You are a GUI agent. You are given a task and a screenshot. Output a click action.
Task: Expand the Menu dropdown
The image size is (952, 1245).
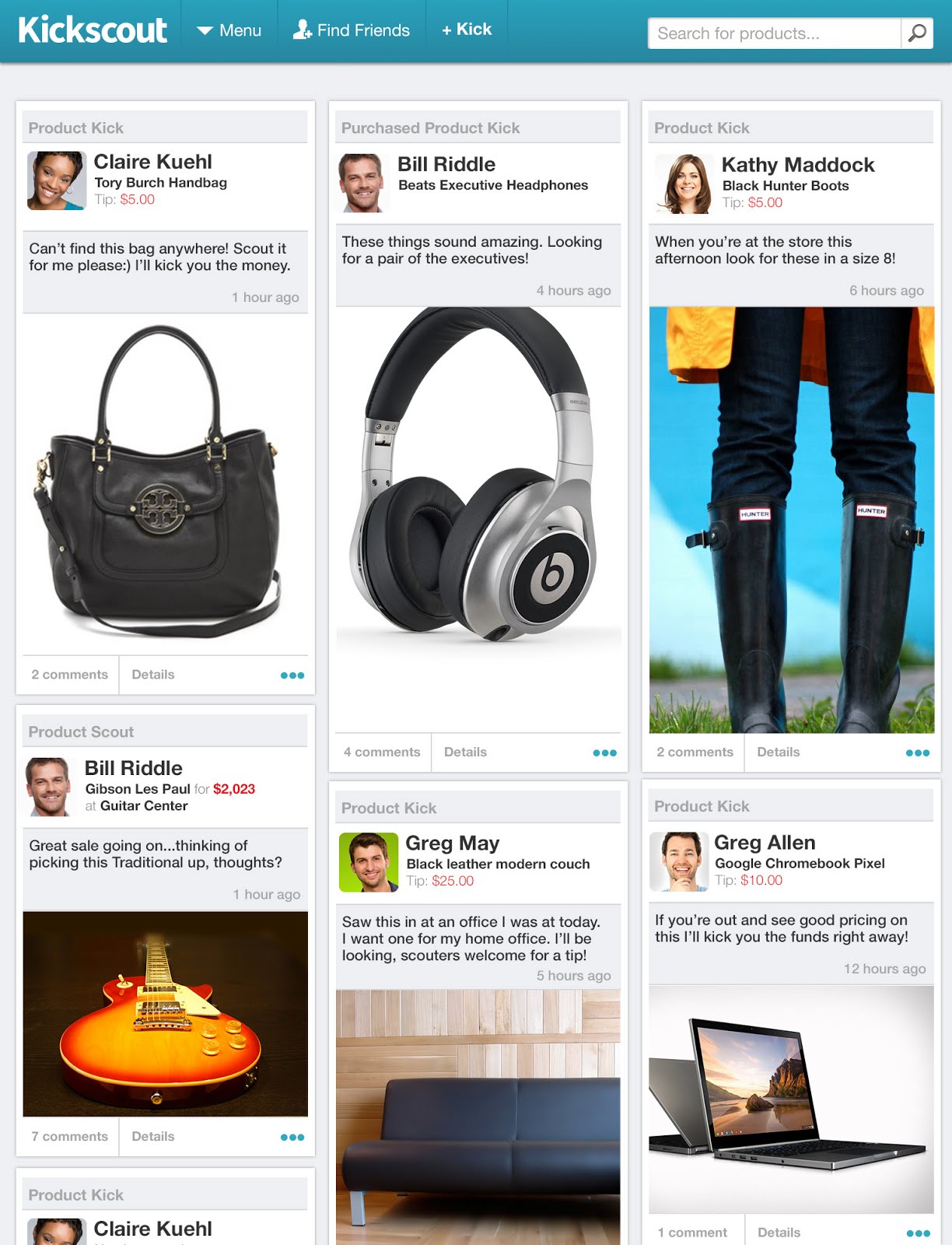coord(229,30)
